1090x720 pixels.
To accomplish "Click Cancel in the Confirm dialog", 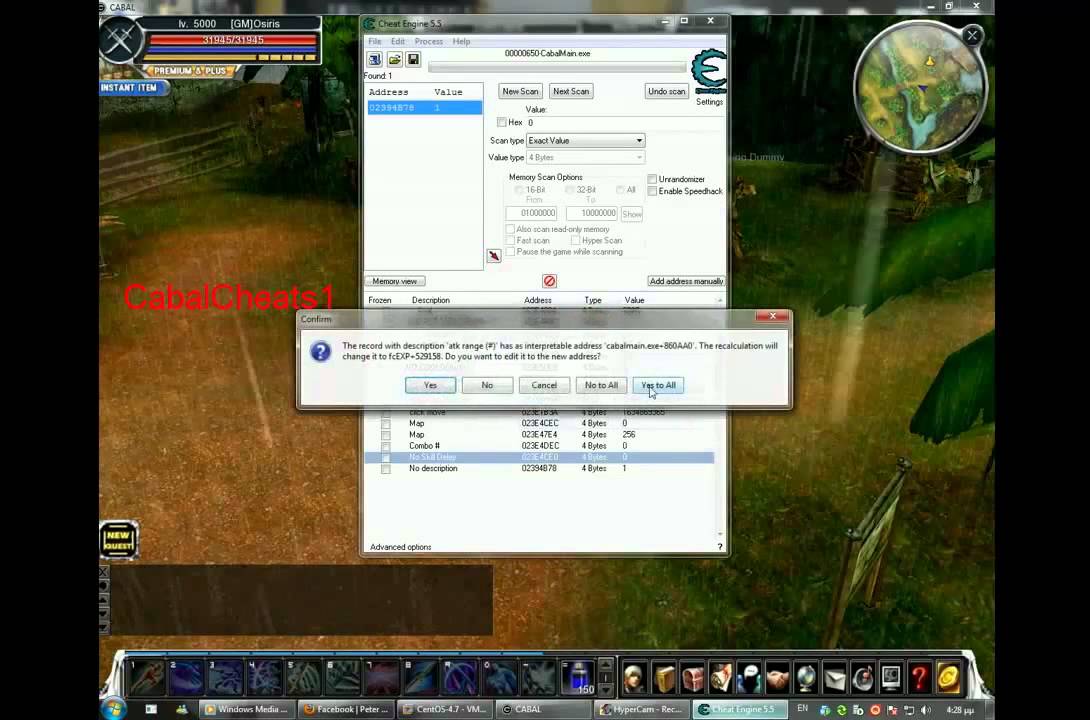I will pos(544,385).
